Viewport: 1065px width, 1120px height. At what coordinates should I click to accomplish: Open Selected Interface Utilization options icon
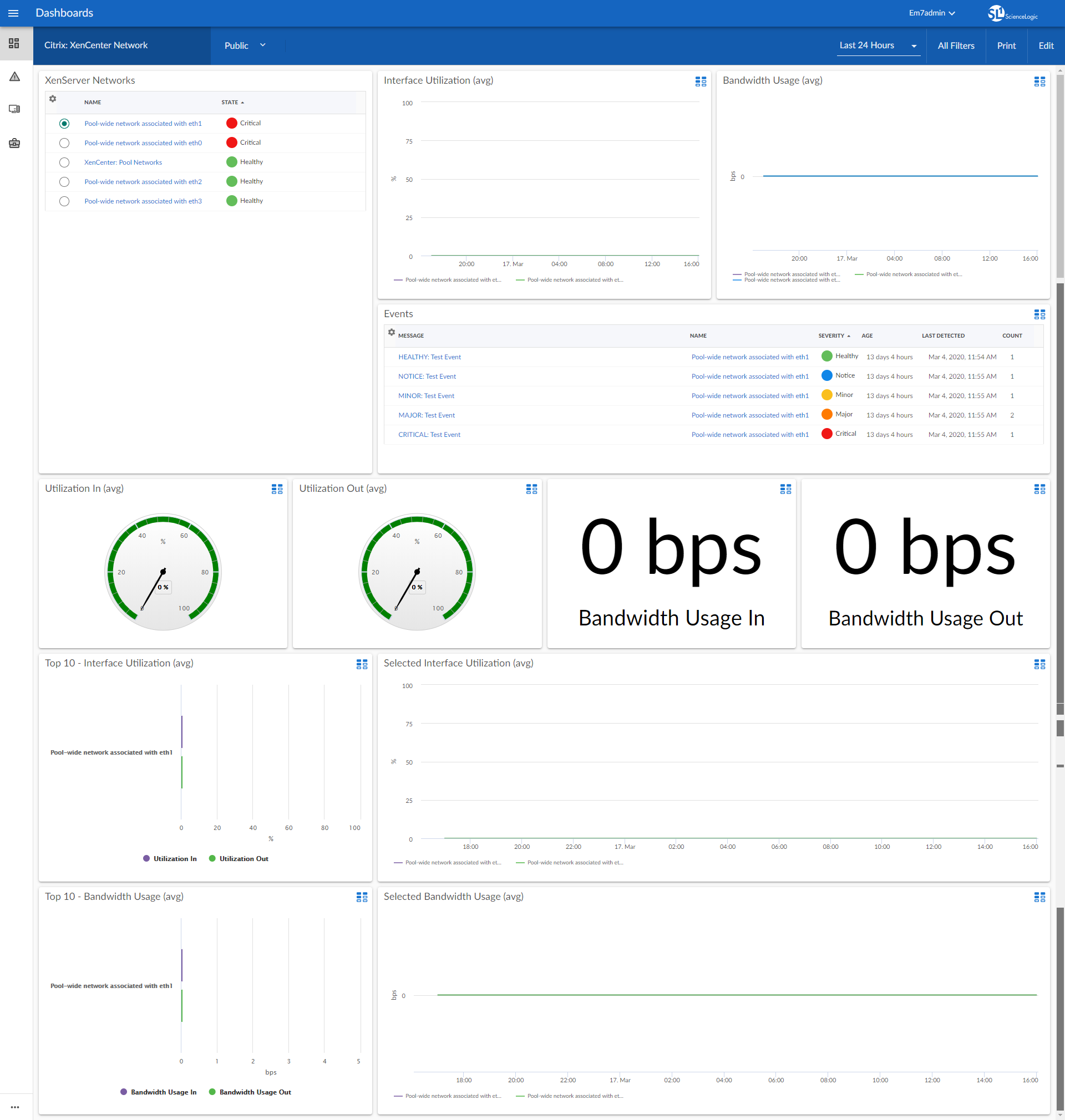click(x=1039, y=664)
